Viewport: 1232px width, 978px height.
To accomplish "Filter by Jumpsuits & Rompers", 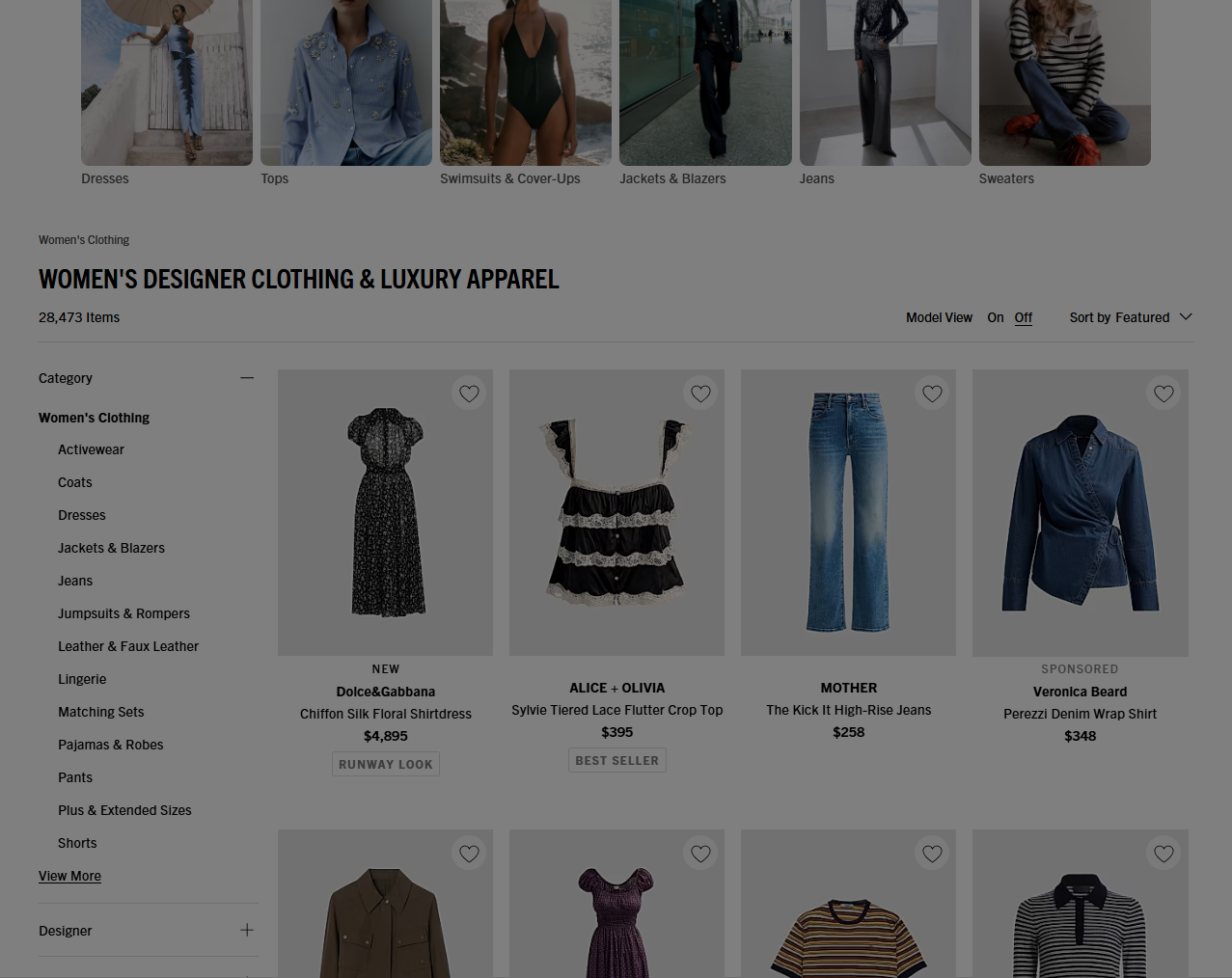I will 123,613.
